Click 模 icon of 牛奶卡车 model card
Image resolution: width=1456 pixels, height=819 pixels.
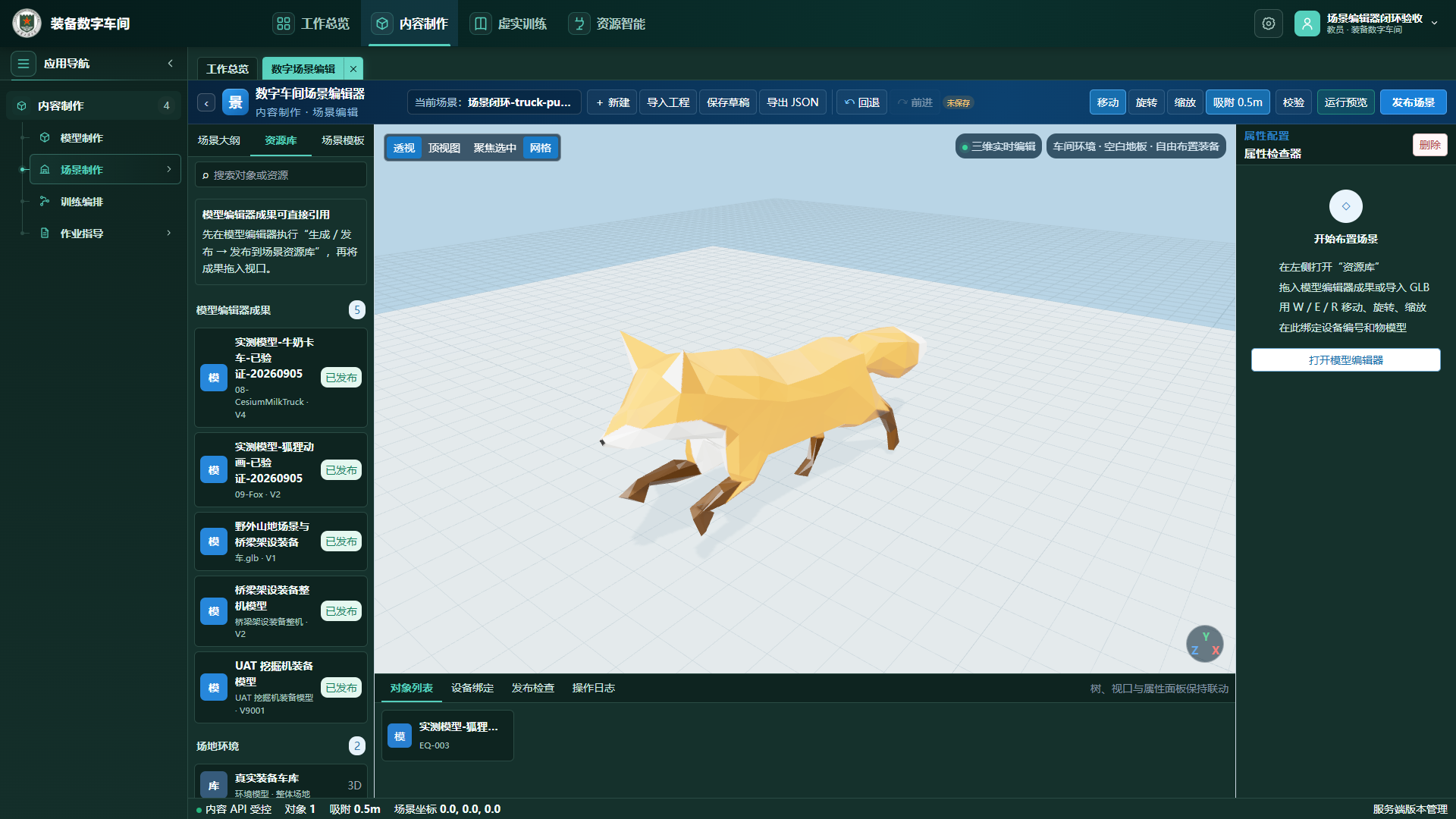point(214,378)
